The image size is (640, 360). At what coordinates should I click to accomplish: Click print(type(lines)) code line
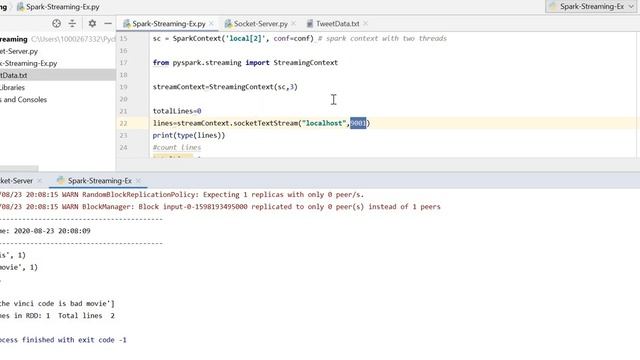pos(189,135)
